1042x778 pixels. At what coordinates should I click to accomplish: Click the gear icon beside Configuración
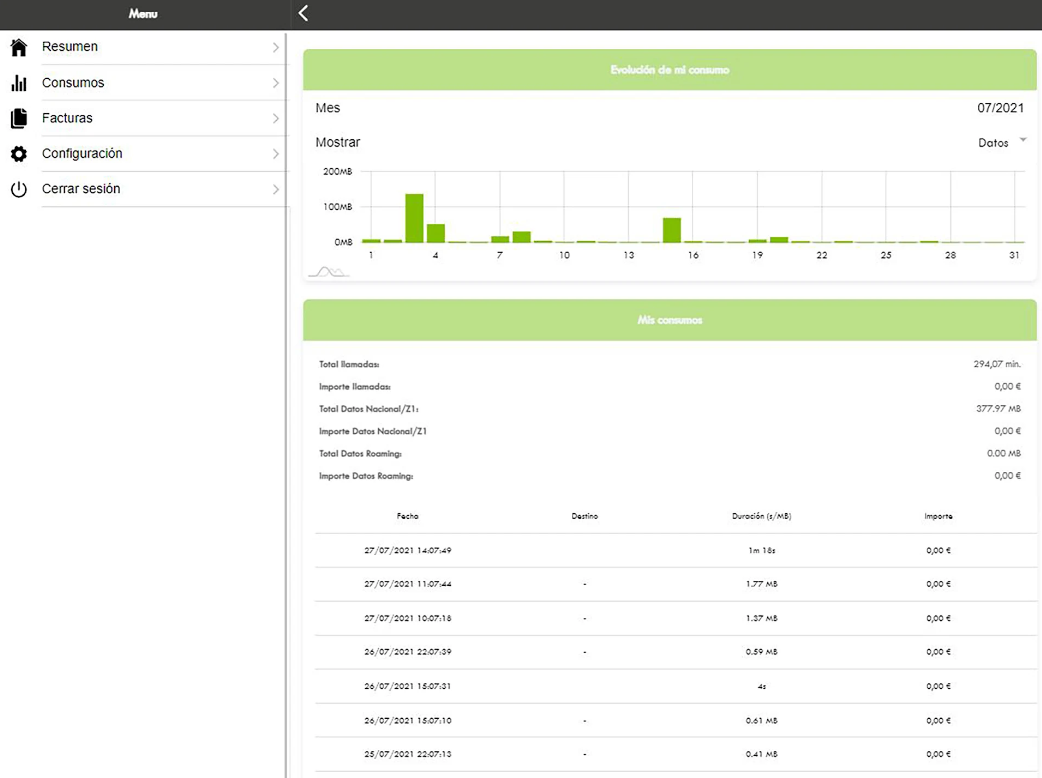[x=19, y=154]
